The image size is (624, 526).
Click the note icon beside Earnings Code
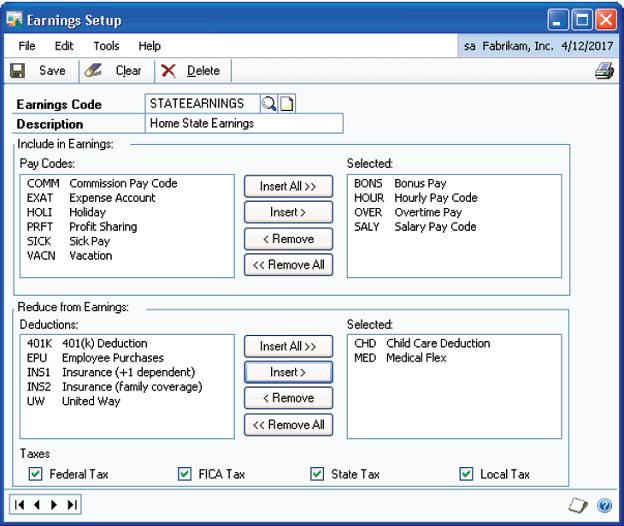point(287,103)
